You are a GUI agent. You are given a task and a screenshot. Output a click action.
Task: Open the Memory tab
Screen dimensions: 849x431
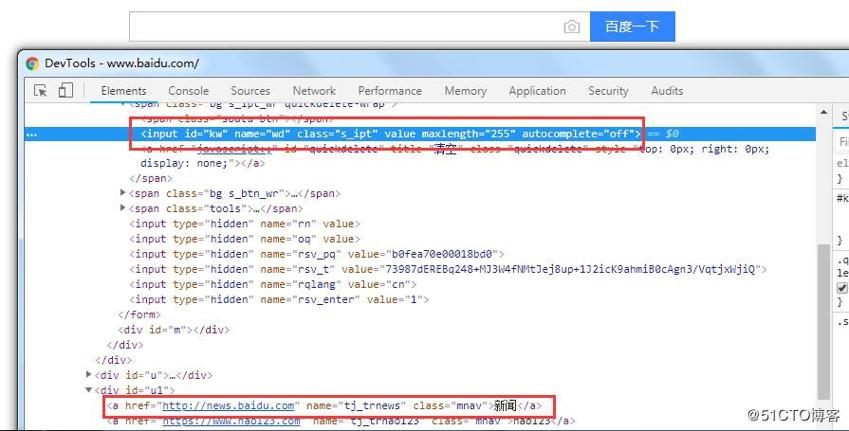[x=466, y=91]
